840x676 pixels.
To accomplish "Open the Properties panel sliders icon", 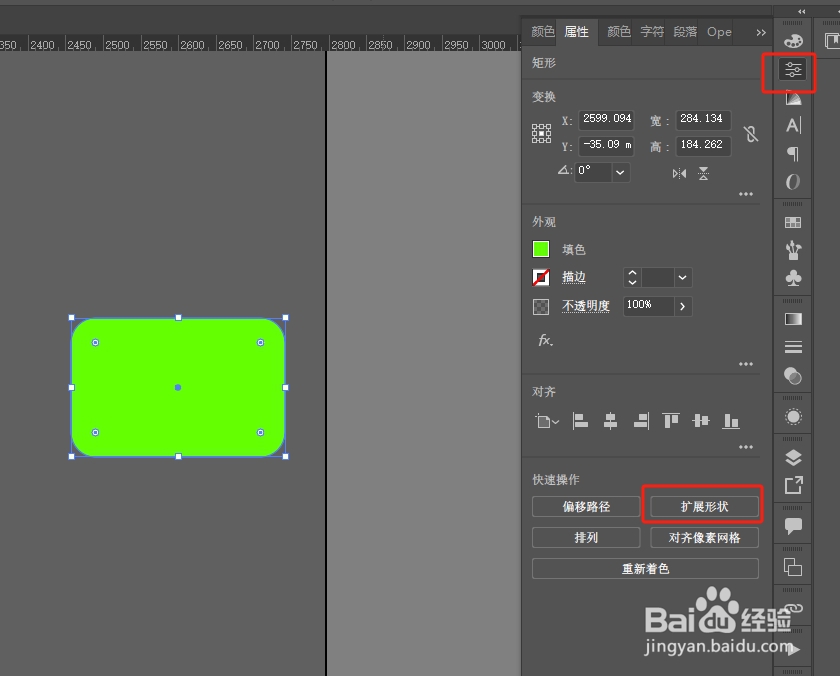I will tap(793, 70).
